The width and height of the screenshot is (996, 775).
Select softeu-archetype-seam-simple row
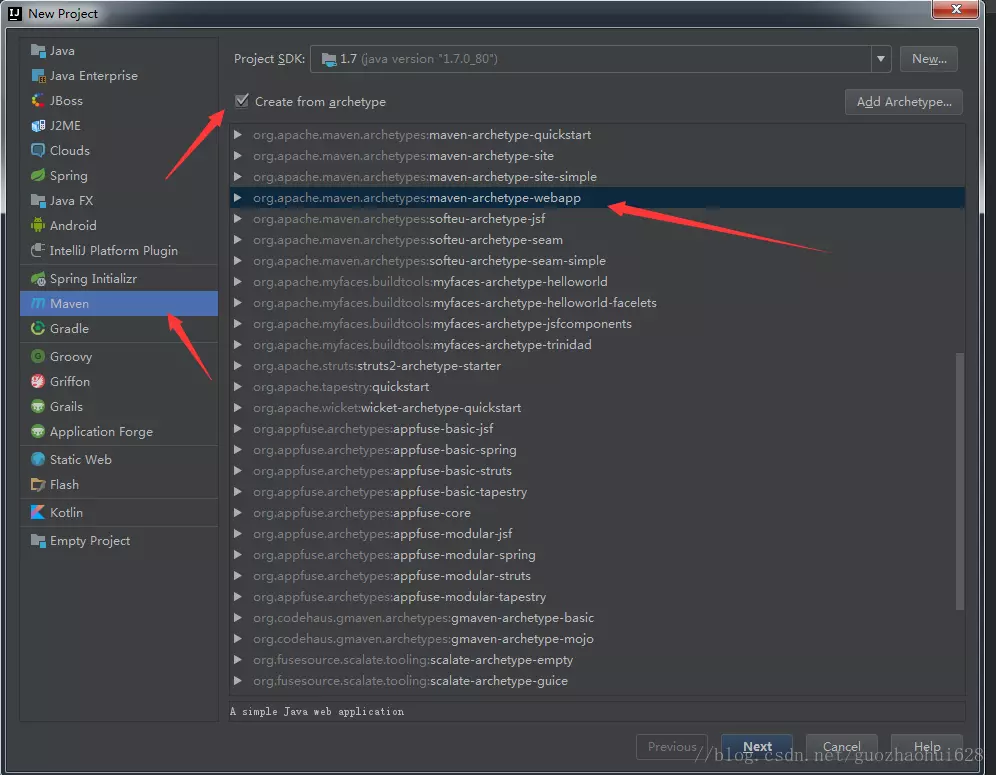(597, 260)
